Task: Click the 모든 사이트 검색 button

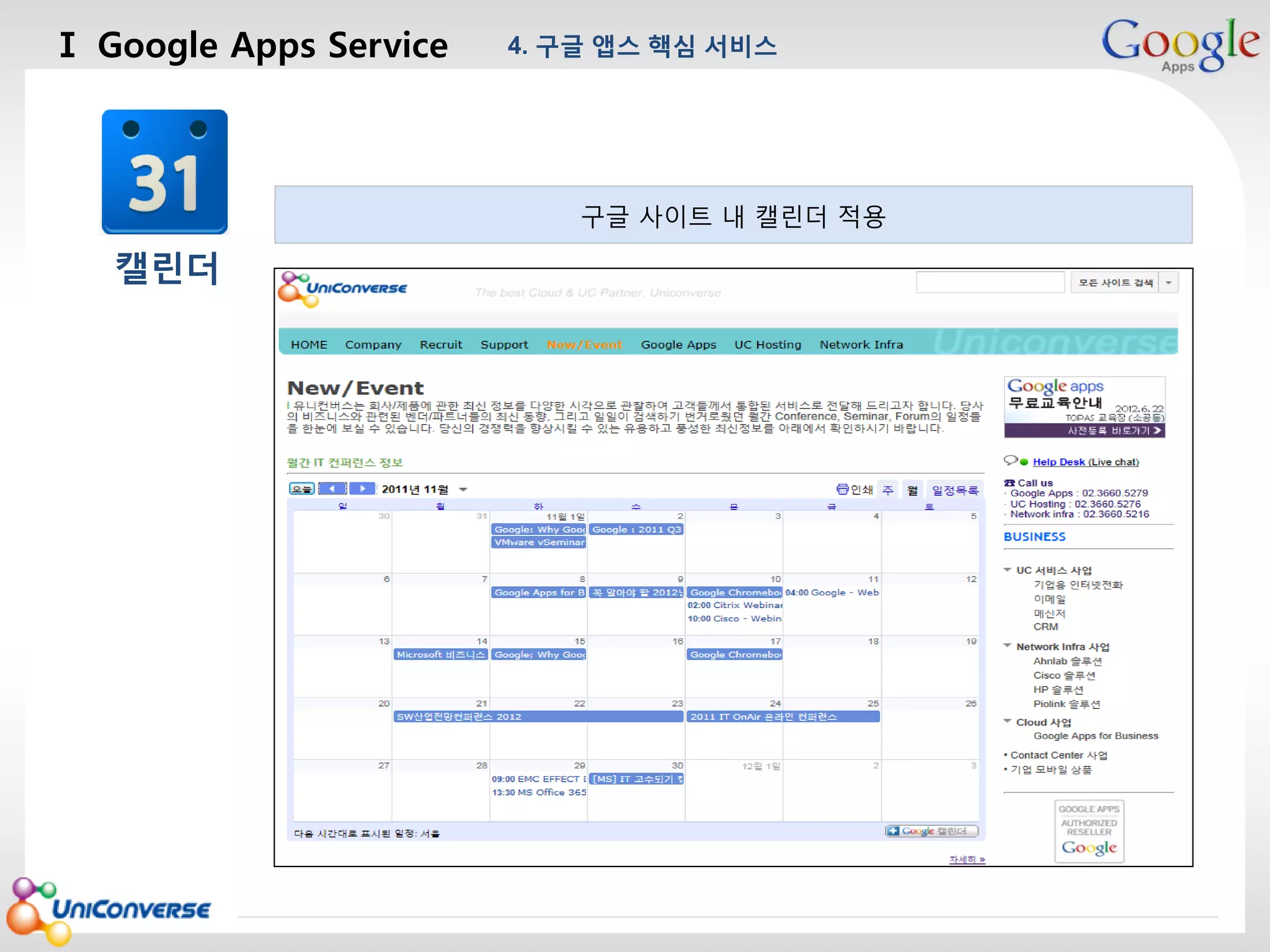Action: point(1115,283)
